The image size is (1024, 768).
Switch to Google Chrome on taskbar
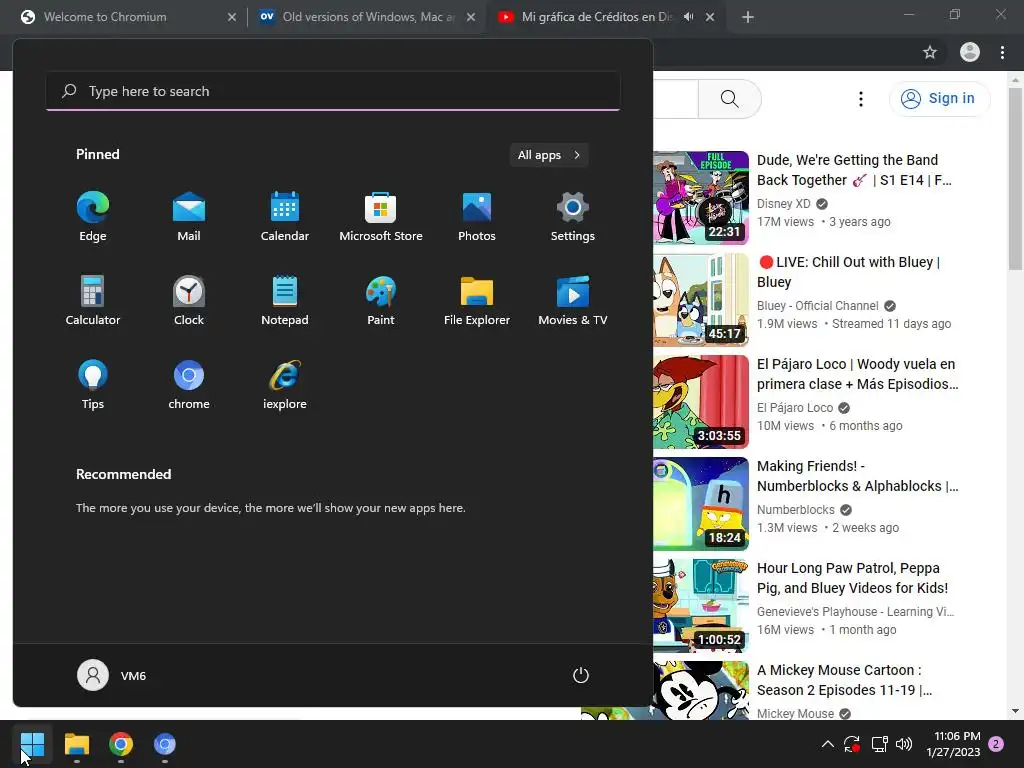click(121, 744)
